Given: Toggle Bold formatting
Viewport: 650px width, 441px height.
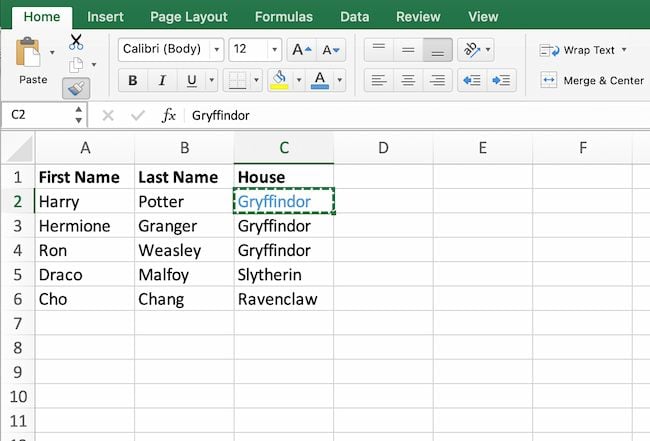Looking at the screenshot, I should click(x=132, y=81).
